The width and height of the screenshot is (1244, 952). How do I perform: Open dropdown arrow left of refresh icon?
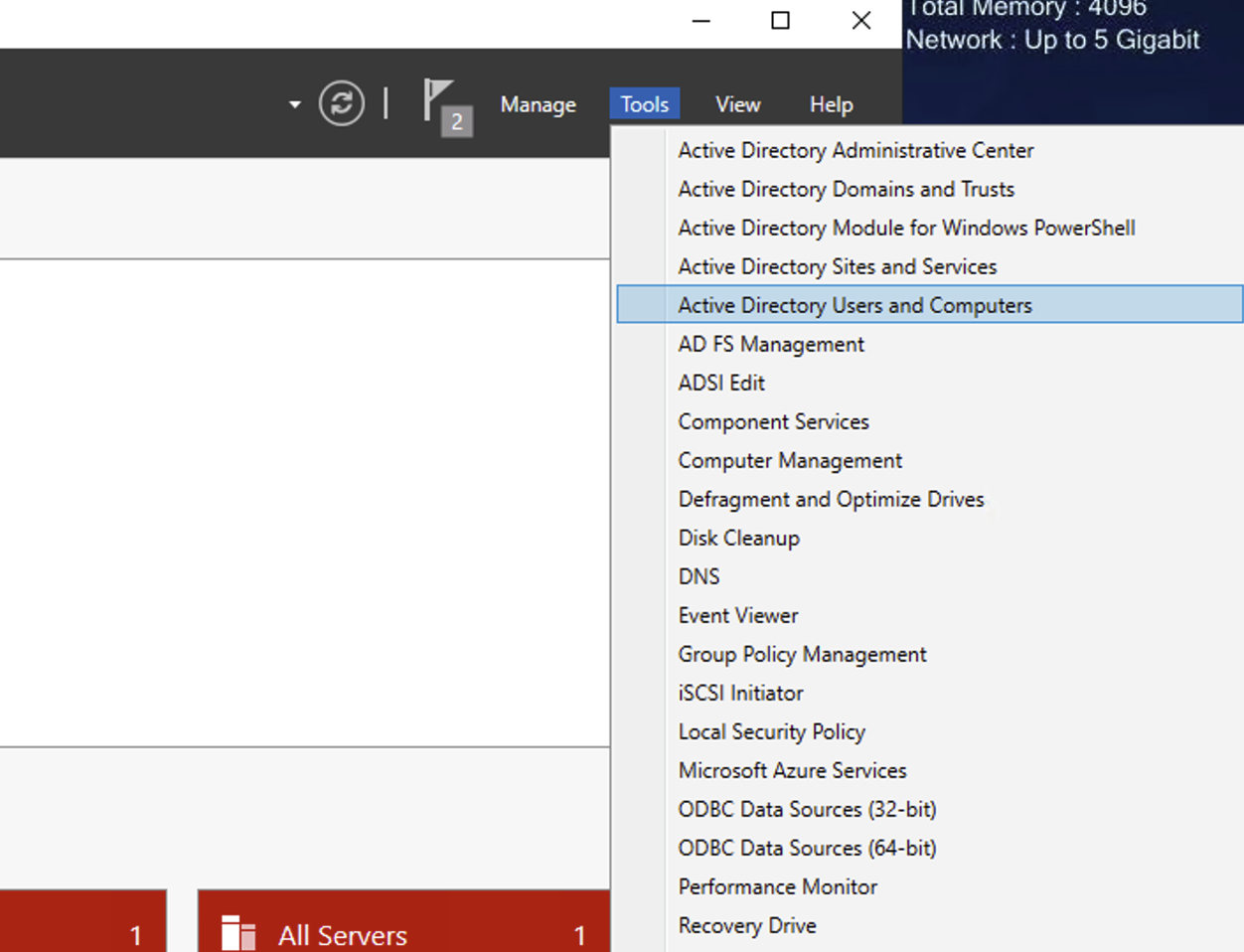click(294, 104)
